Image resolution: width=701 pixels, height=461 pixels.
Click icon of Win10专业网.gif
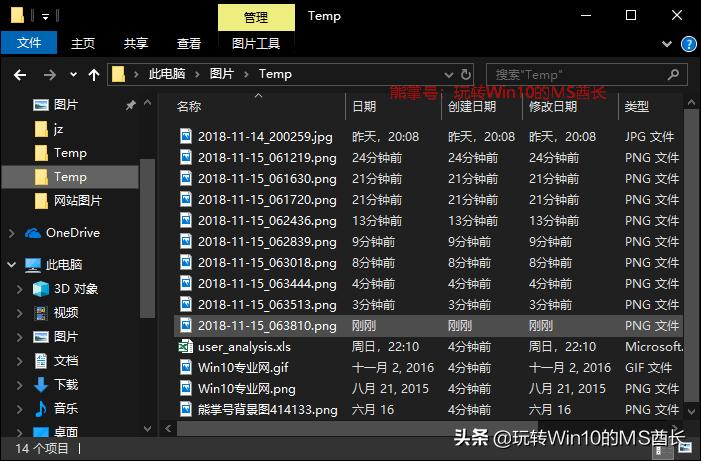coord(186,368)
